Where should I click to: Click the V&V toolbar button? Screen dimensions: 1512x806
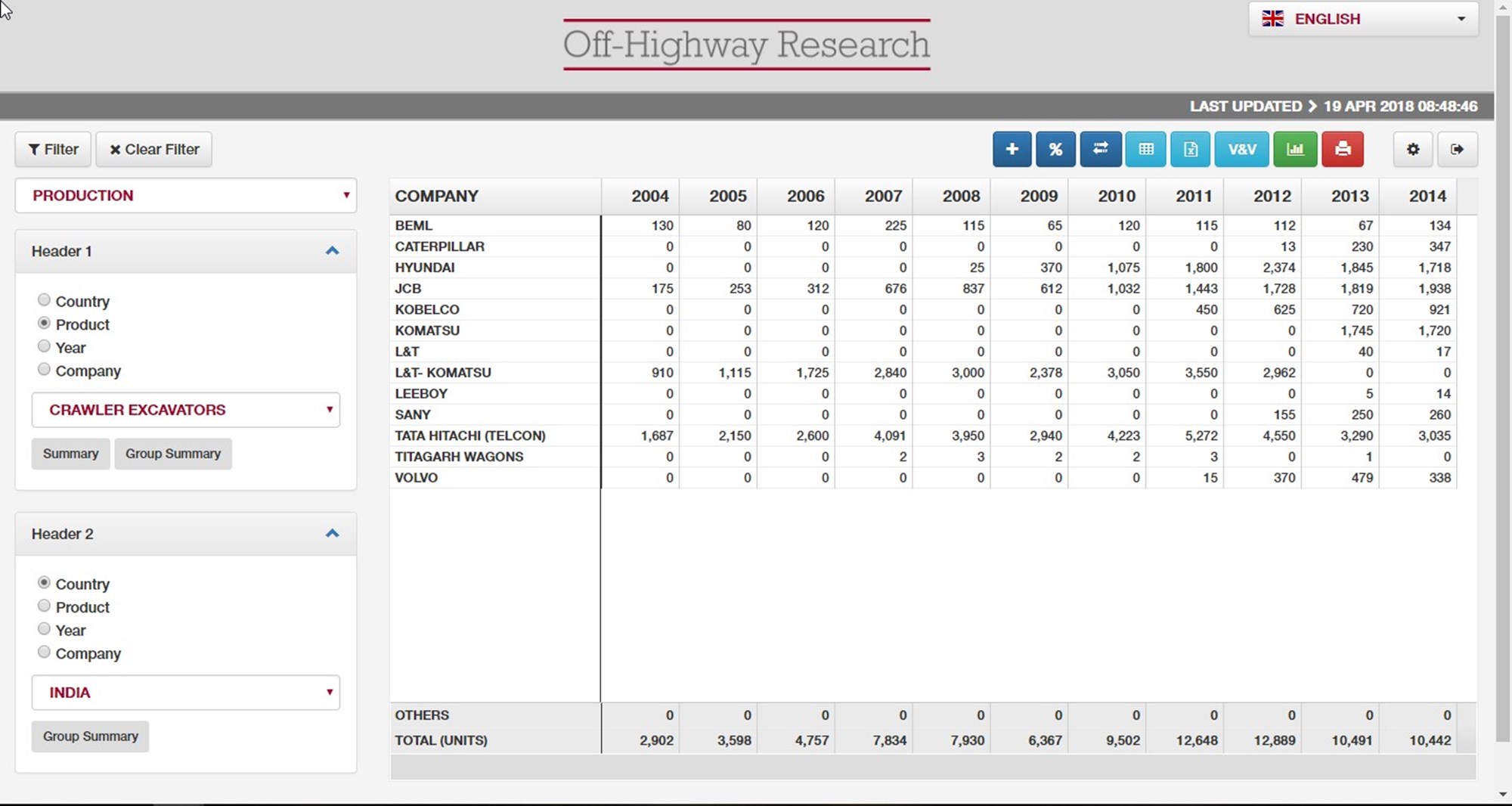(1242, 149)
